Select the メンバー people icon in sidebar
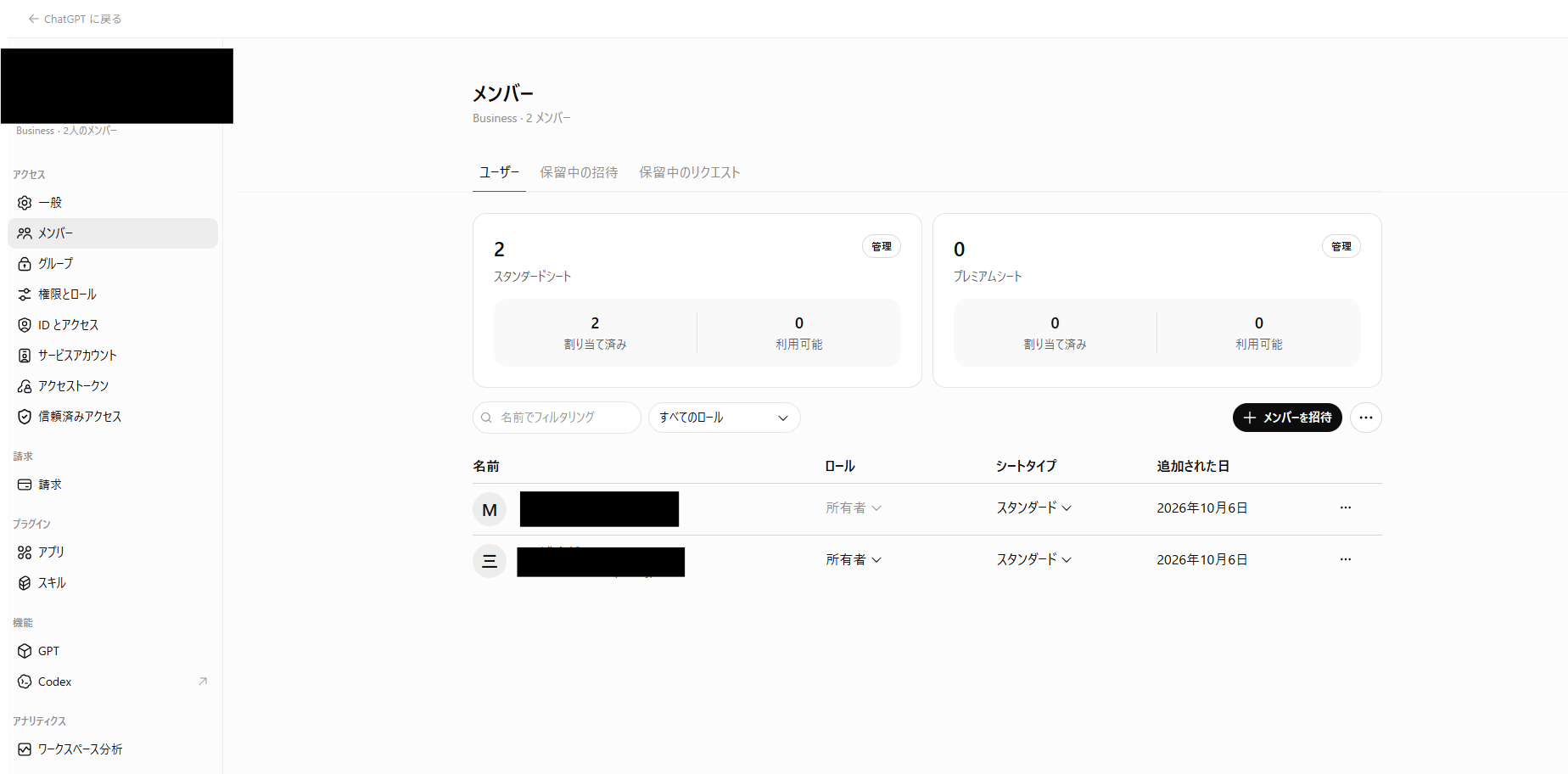1568x774 pixels. pos(25,233)
